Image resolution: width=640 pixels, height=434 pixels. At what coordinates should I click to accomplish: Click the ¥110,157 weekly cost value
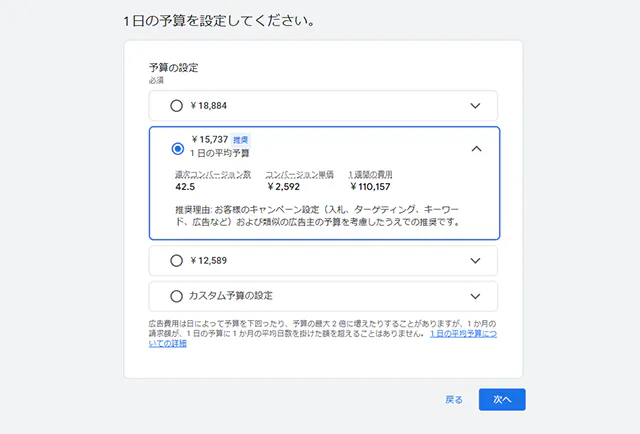370,187
